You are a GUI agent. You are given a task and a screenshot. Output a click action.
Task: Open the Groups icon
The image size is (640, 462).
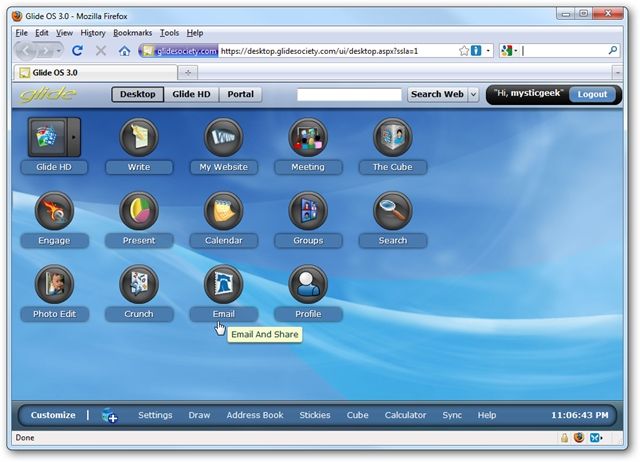308,211
